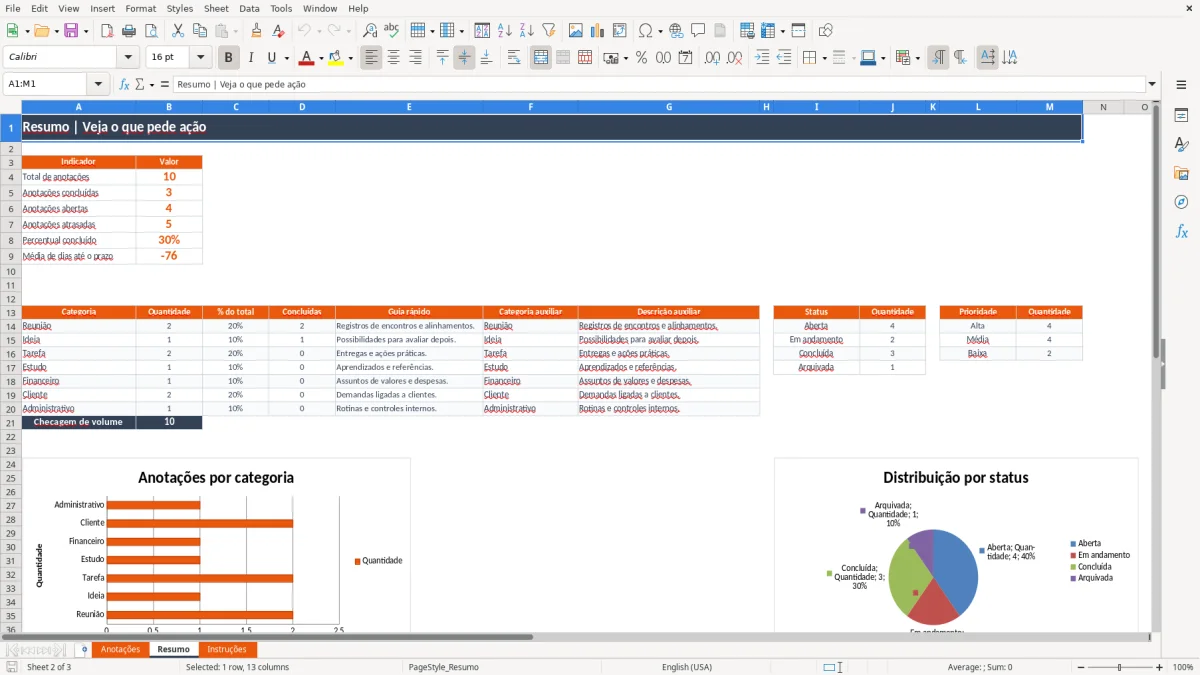Open the Borders dropdown arrow
The height and width of the screenshot is (675, 1200).
[x=824, y=58]
